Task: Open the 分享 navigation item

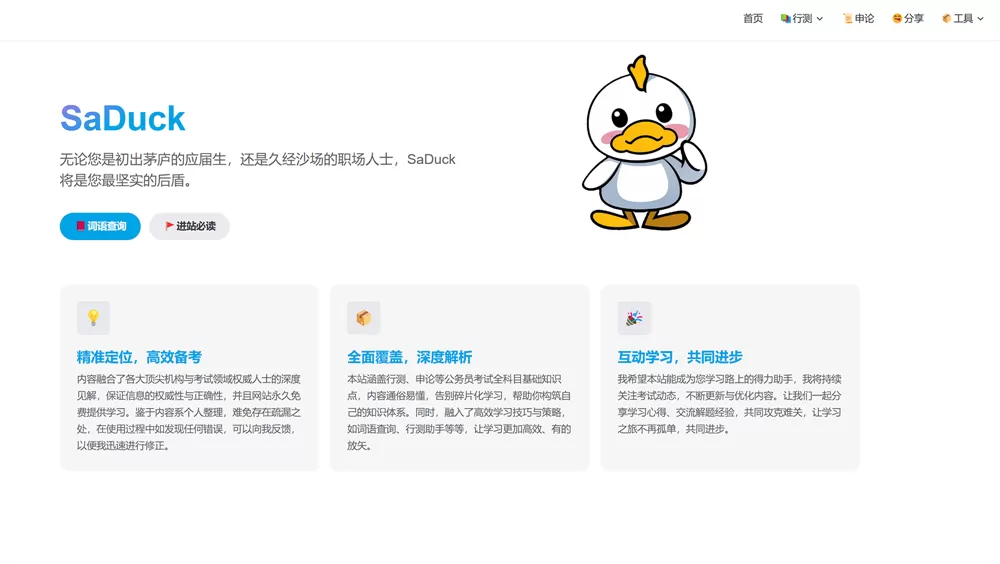Action: (x=913, y=19)
